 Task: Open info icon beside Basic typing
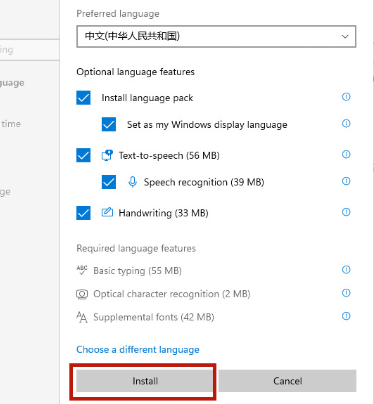(x=346, y=269)
